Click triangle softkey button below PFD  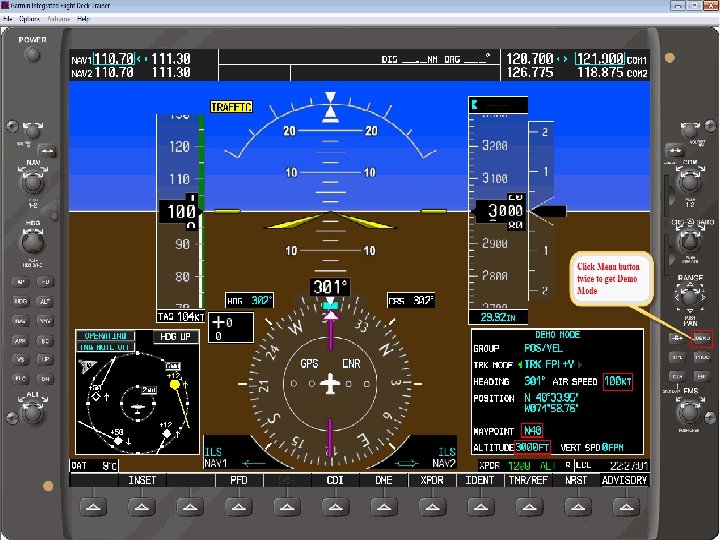238,507
